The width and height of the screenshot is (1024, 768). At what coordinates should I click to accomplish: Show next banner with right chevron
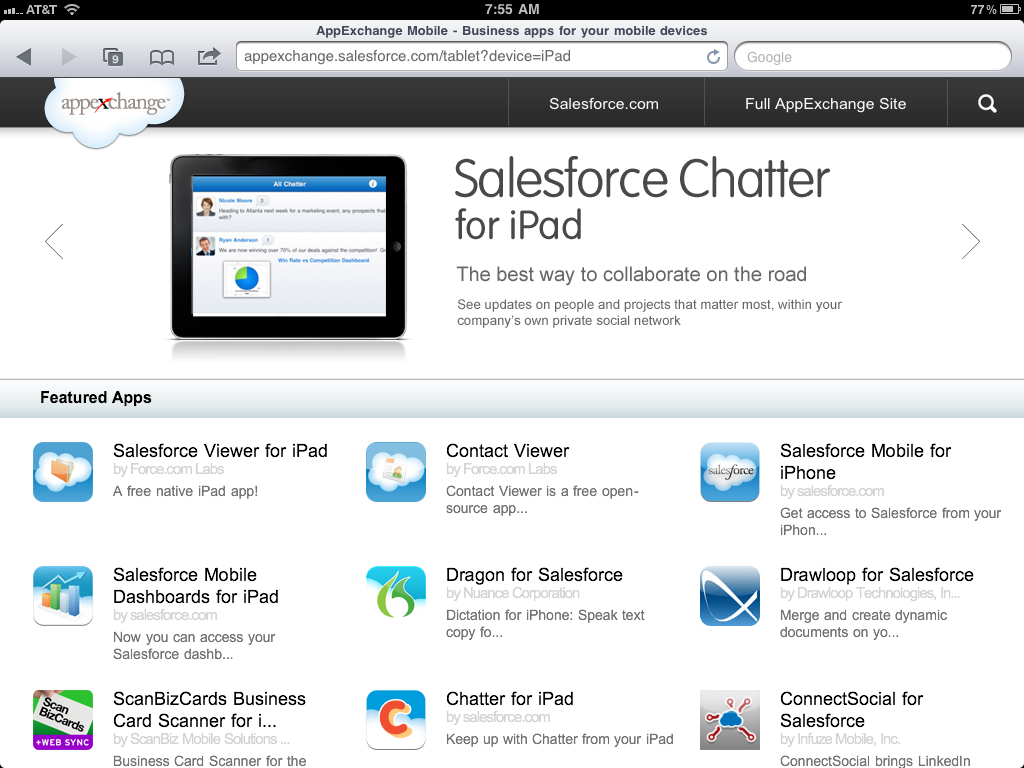pyautogui.click(x=970, y=241)
